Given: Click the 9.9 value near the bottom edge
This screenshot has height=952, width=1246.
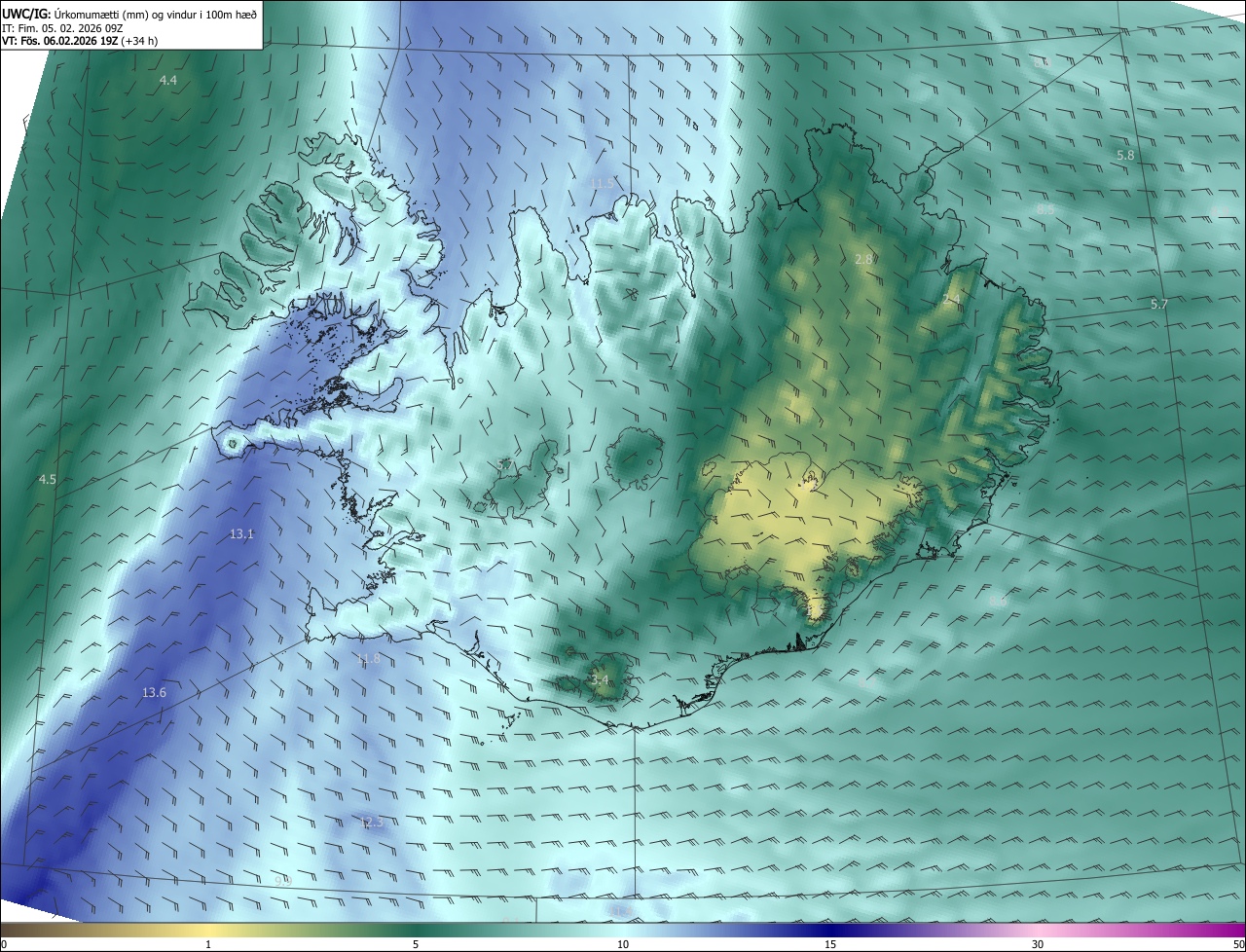Looking at the screenshot, I should 282,881.
